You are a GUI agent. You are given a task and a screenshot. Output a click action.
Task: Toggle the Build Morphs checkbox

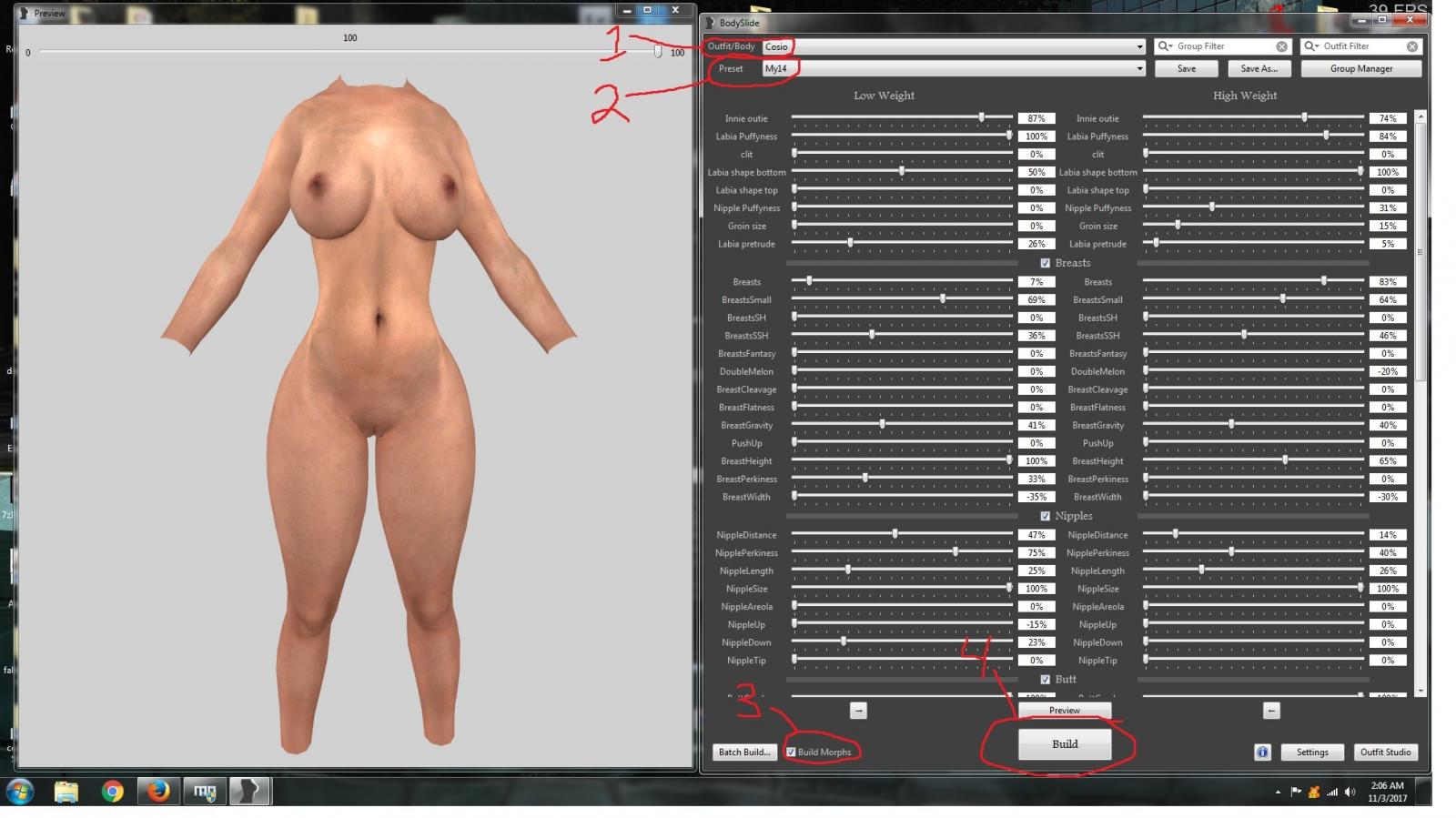tap(792, 752)
